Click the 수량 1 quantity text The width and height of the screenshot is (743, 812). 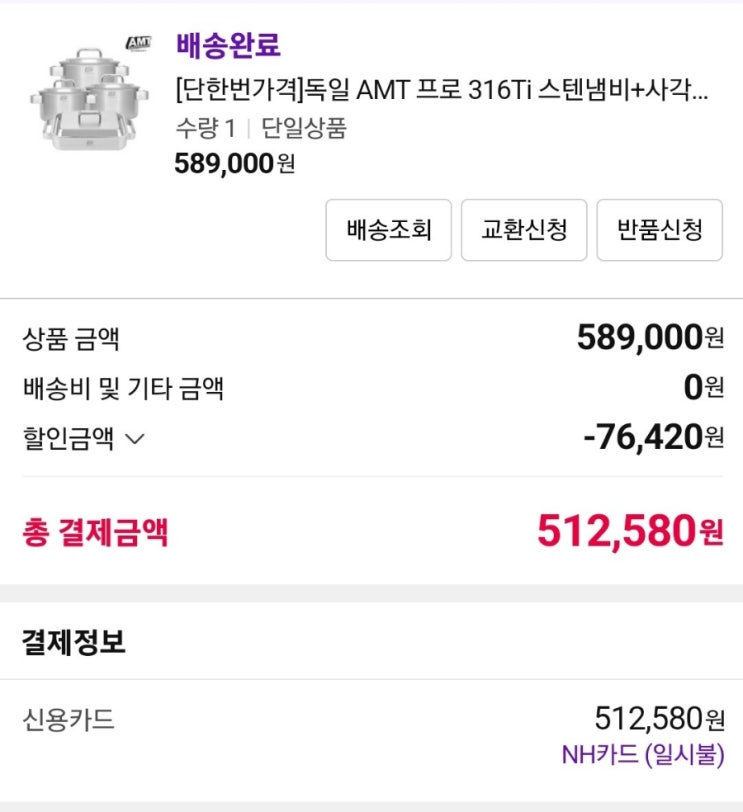tap(205, 128)
